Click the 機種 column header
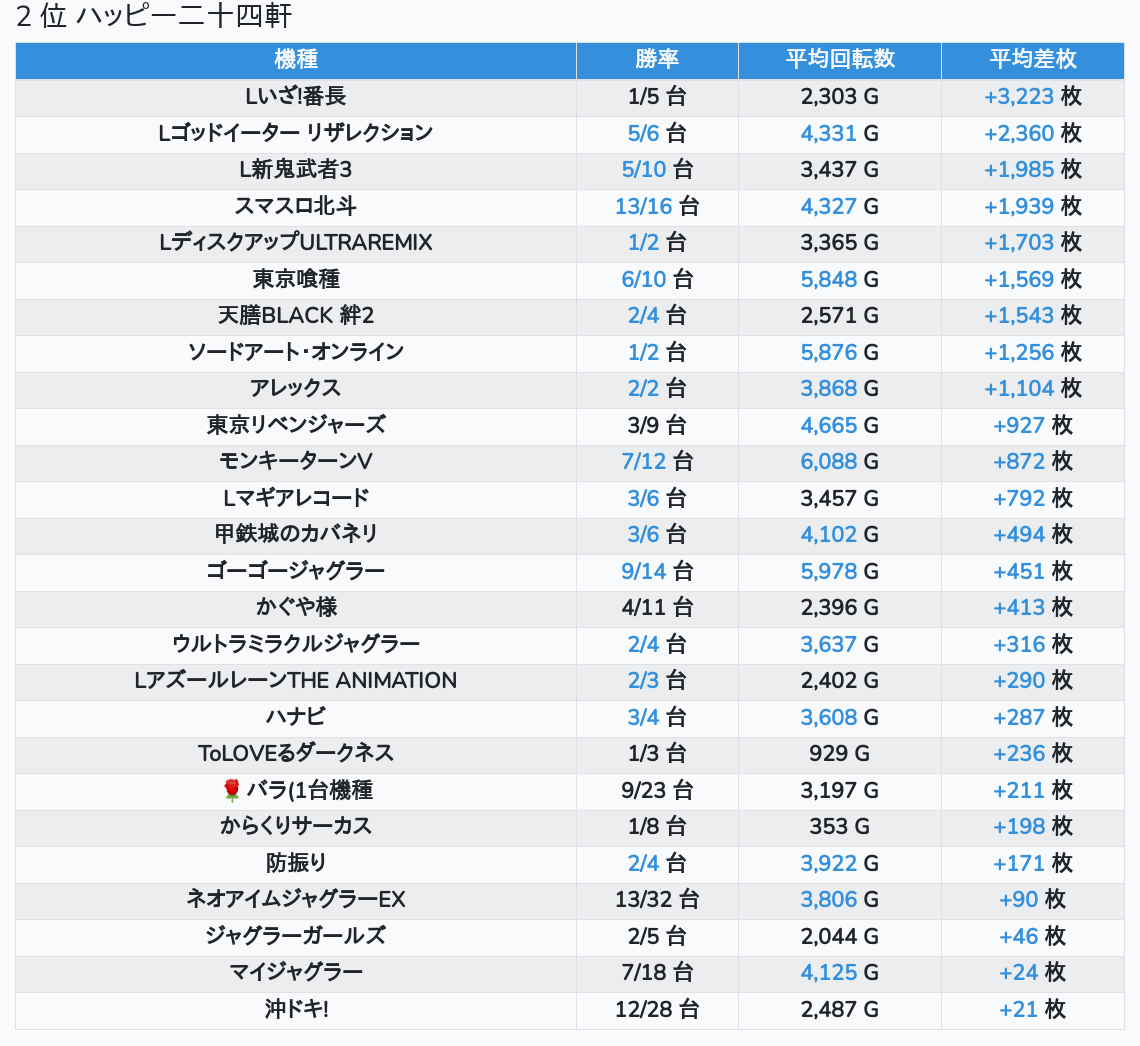This screenshot has width=1140, height=1046. 296,60
